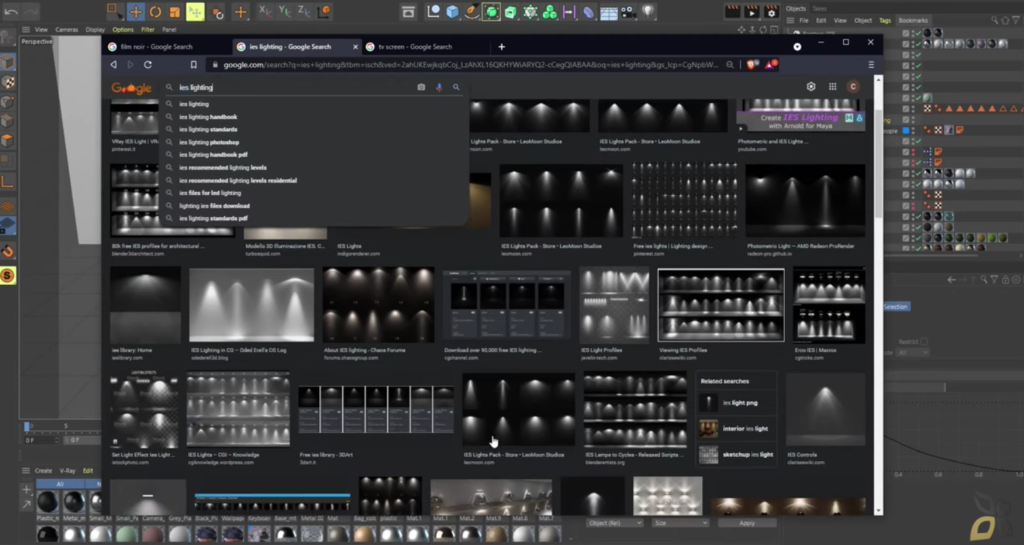Open the Pen spline tool
This screenshot has height=545, width=1024.
click(x=472, y=12)
